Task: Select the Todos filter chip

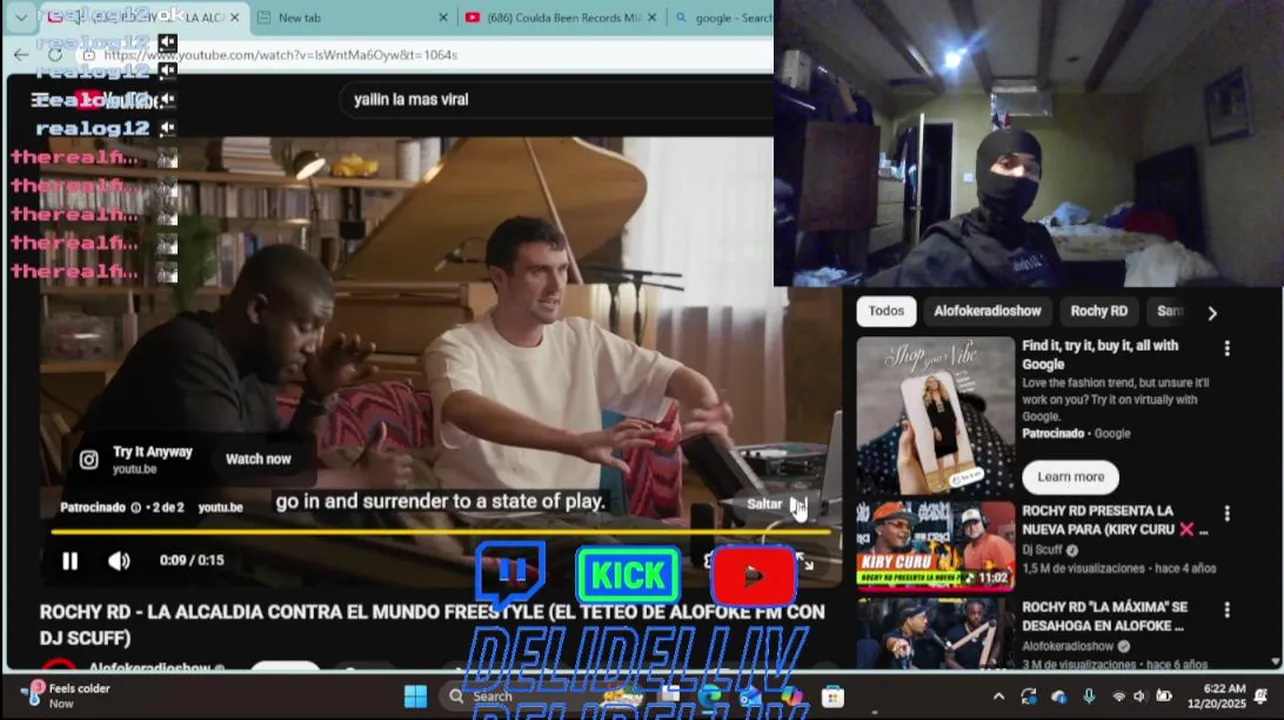Action: click(886, 311)
